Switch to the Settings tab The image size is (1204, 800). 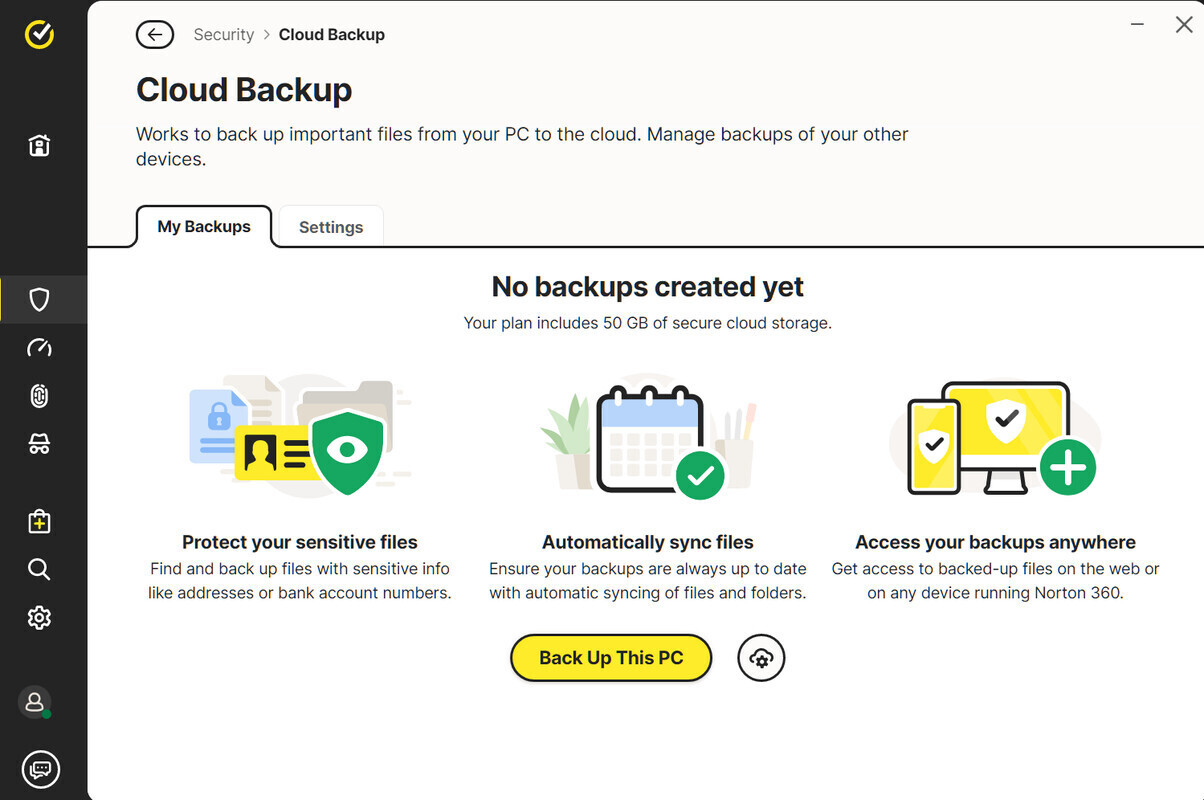click(x=331, y=227)
